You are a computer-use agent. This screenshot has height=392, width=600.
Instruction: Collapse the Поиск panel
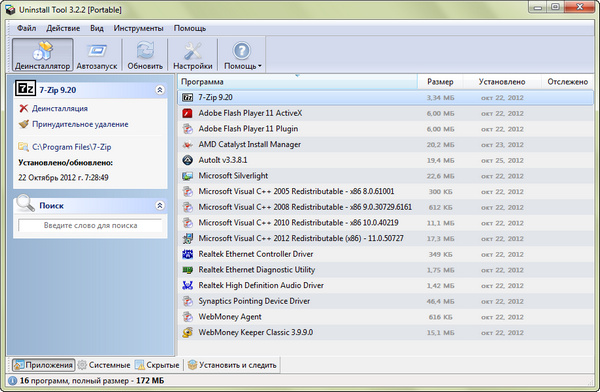point(160,206)
